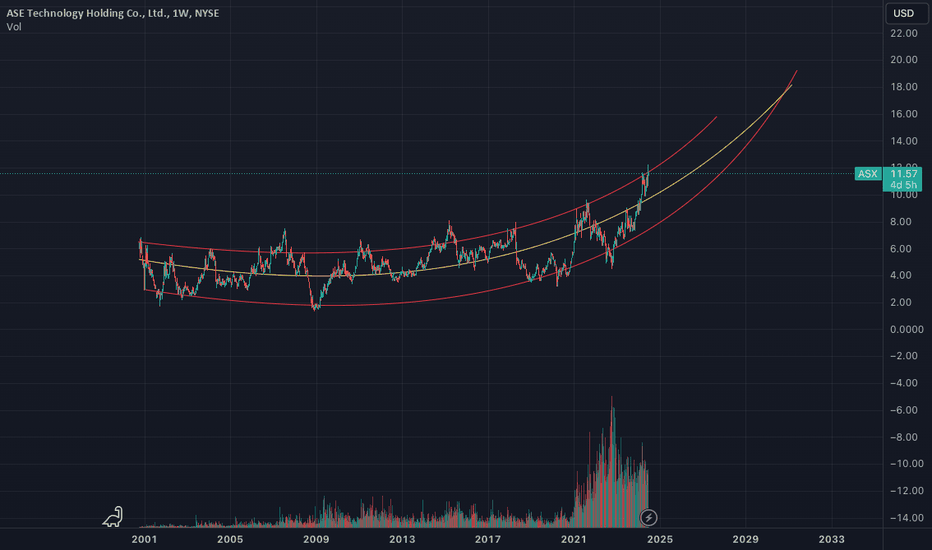Click the 2.00 price scale label

point(901,302)
